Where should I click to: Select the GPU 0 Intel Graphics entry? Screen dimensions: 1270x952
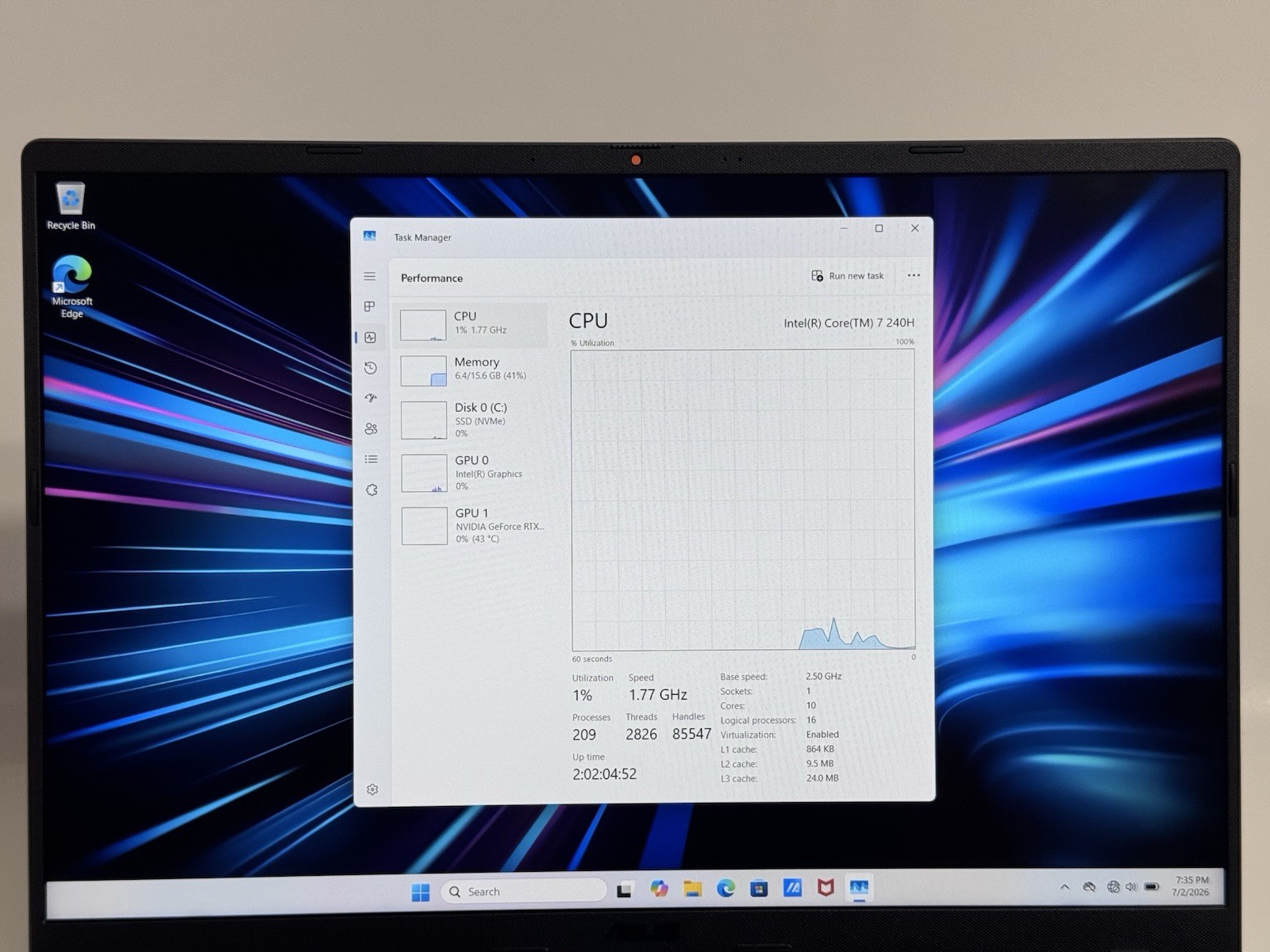click(x=472, y=473)
